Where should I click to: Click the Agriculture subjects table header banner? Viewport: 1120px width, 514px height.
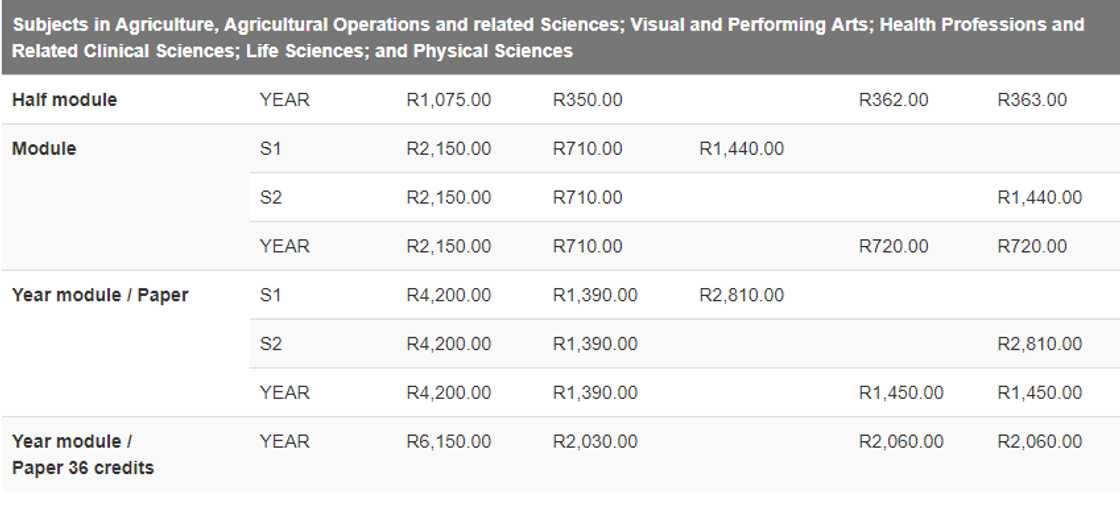pos(548,37)
